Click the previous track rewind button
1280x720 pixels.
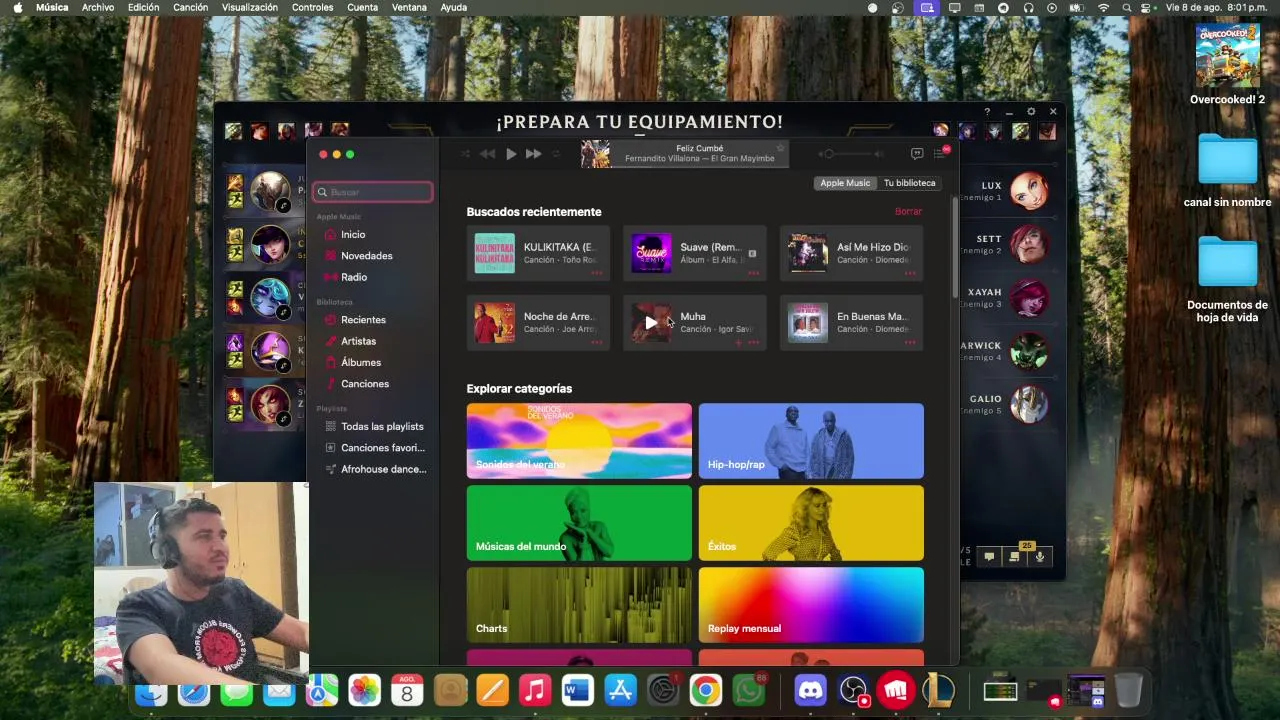[487, 154]
